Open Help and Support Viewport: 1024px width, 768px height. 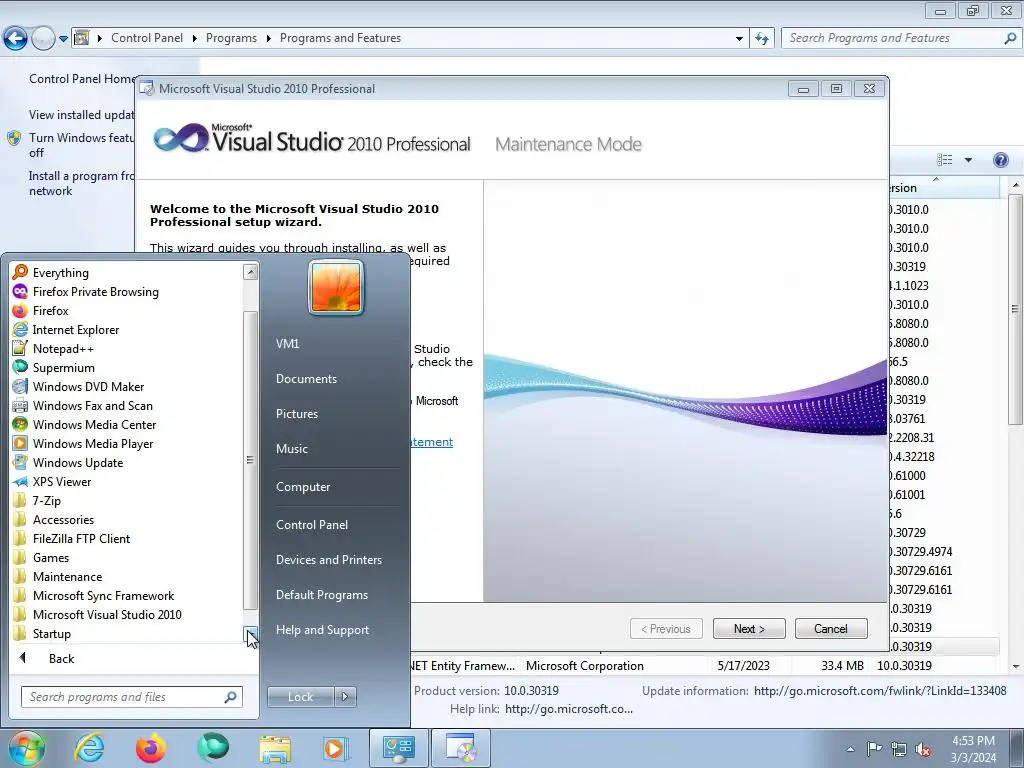point(323,630)
